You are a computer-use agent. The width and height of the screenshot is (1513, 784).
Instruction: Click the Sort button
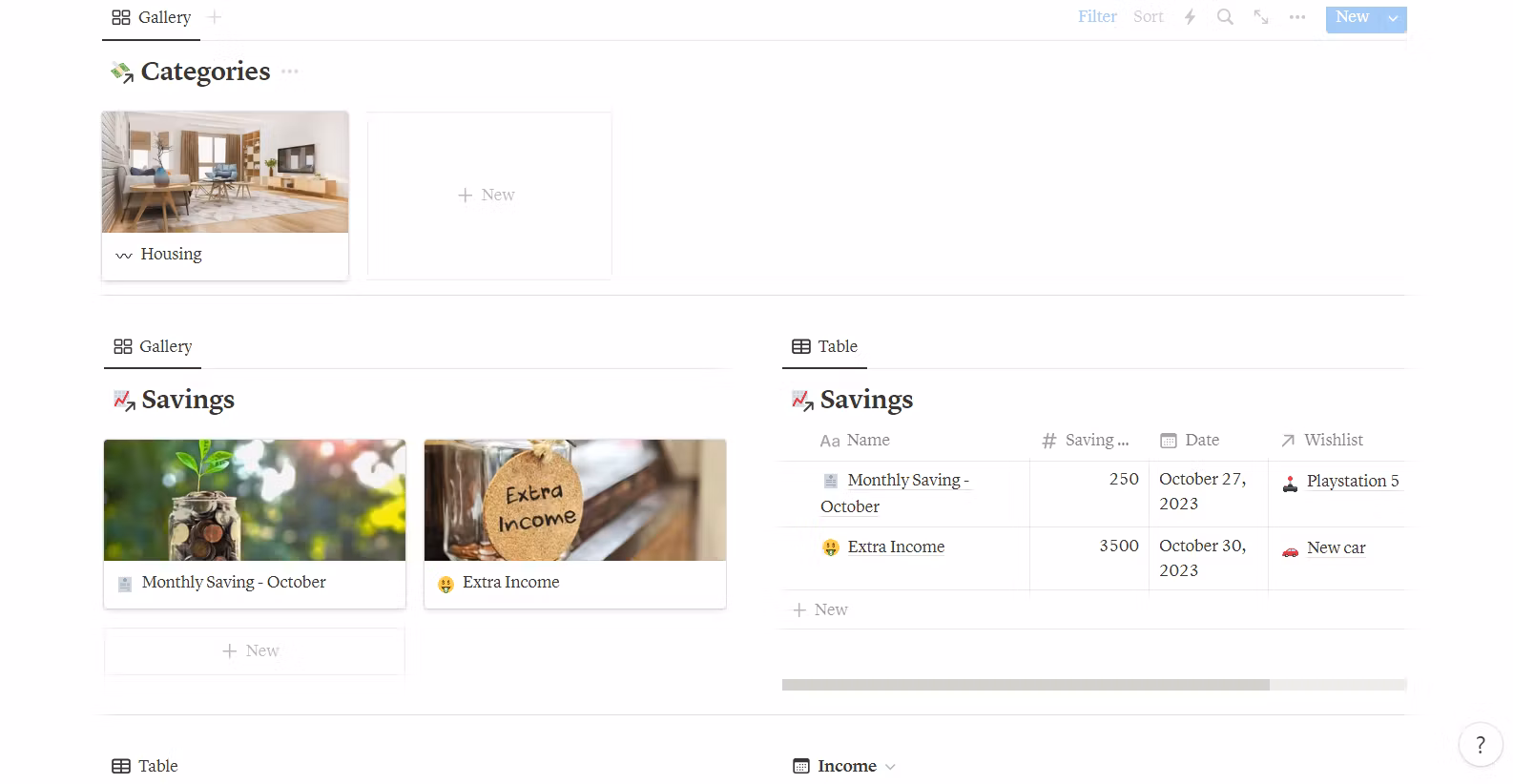1149,17
